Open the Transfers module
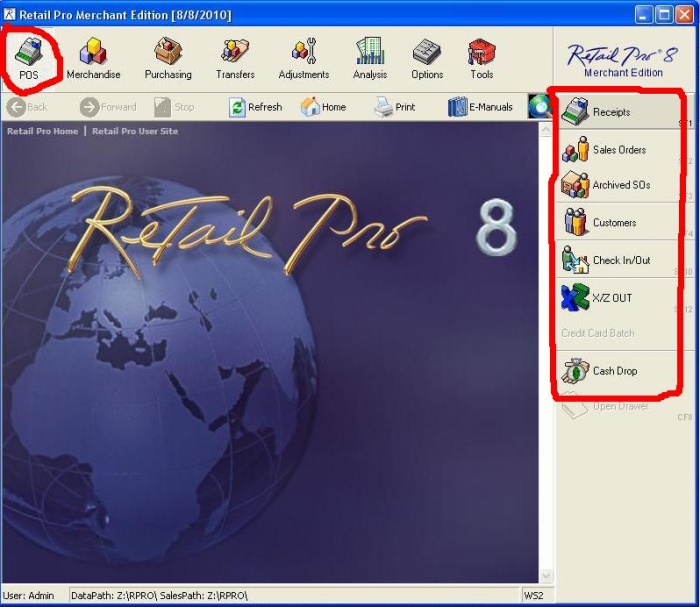The height and width of the screenshot is (607, 700). [235, 58]
